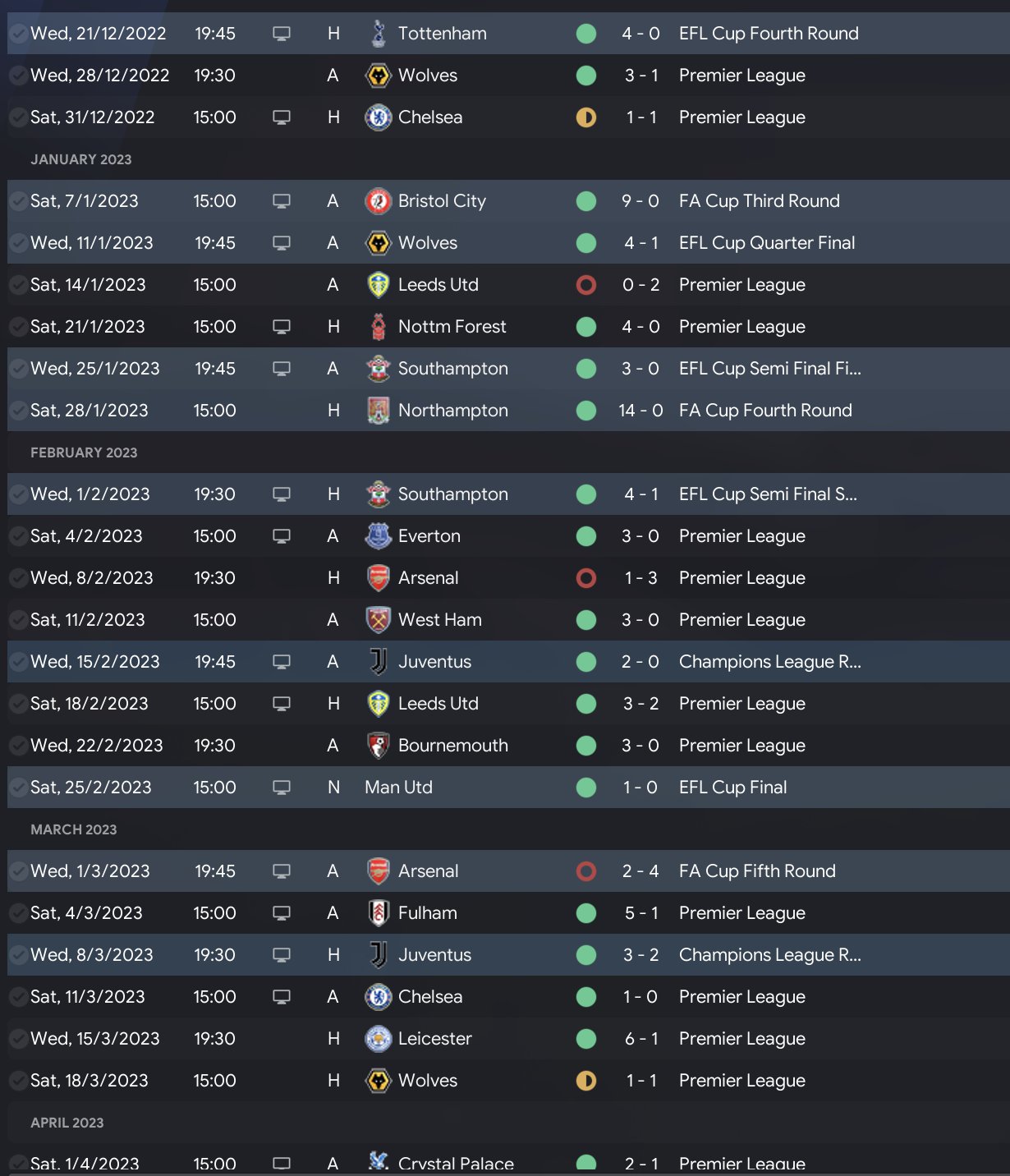Image resolution: width=1010 pixels, height=1176 pixels.
Task: Click the Northampton club crest
Action: coord(378,411)
